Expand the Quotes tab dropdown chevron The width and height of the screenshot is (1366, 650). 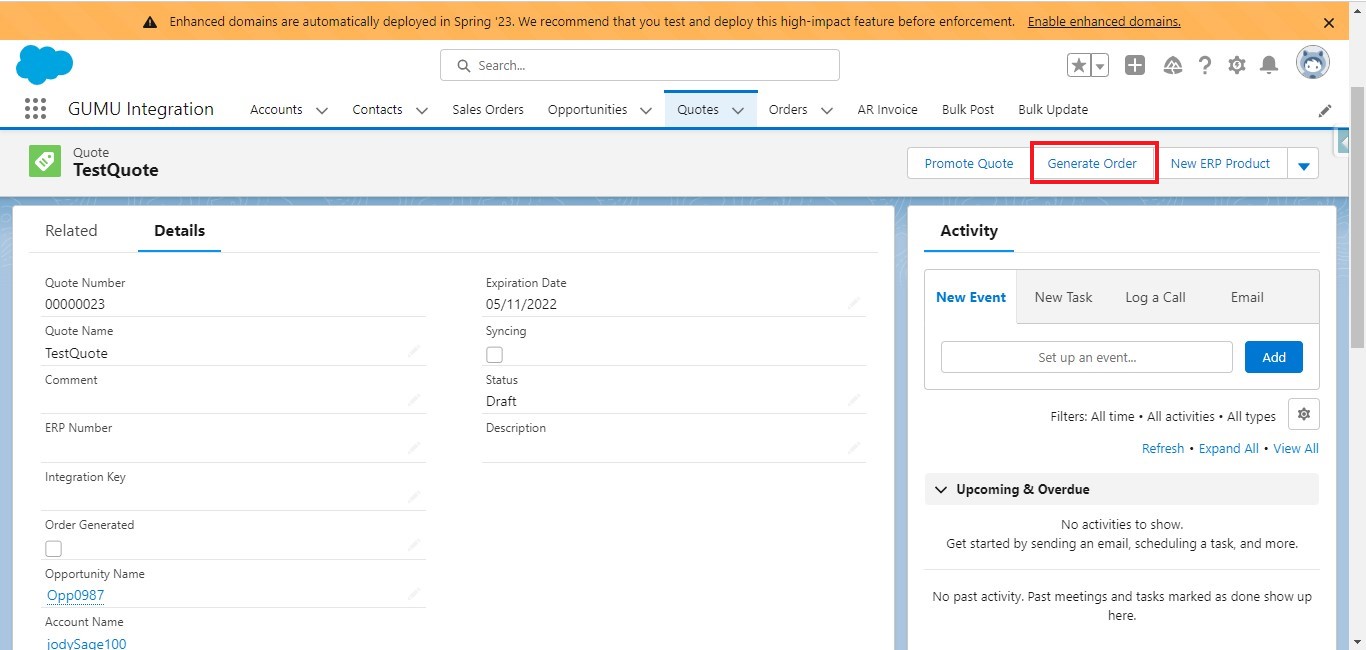pos(738,110)
